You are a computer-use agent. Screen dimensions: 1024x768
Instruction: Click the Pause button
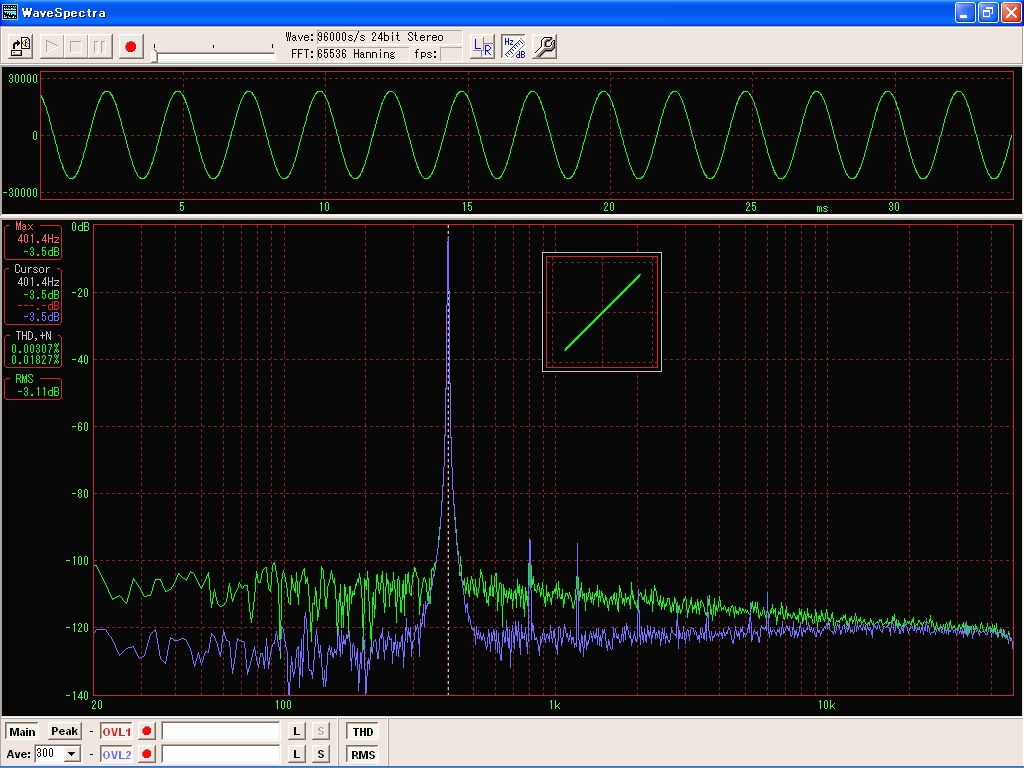tap(100, 47)
